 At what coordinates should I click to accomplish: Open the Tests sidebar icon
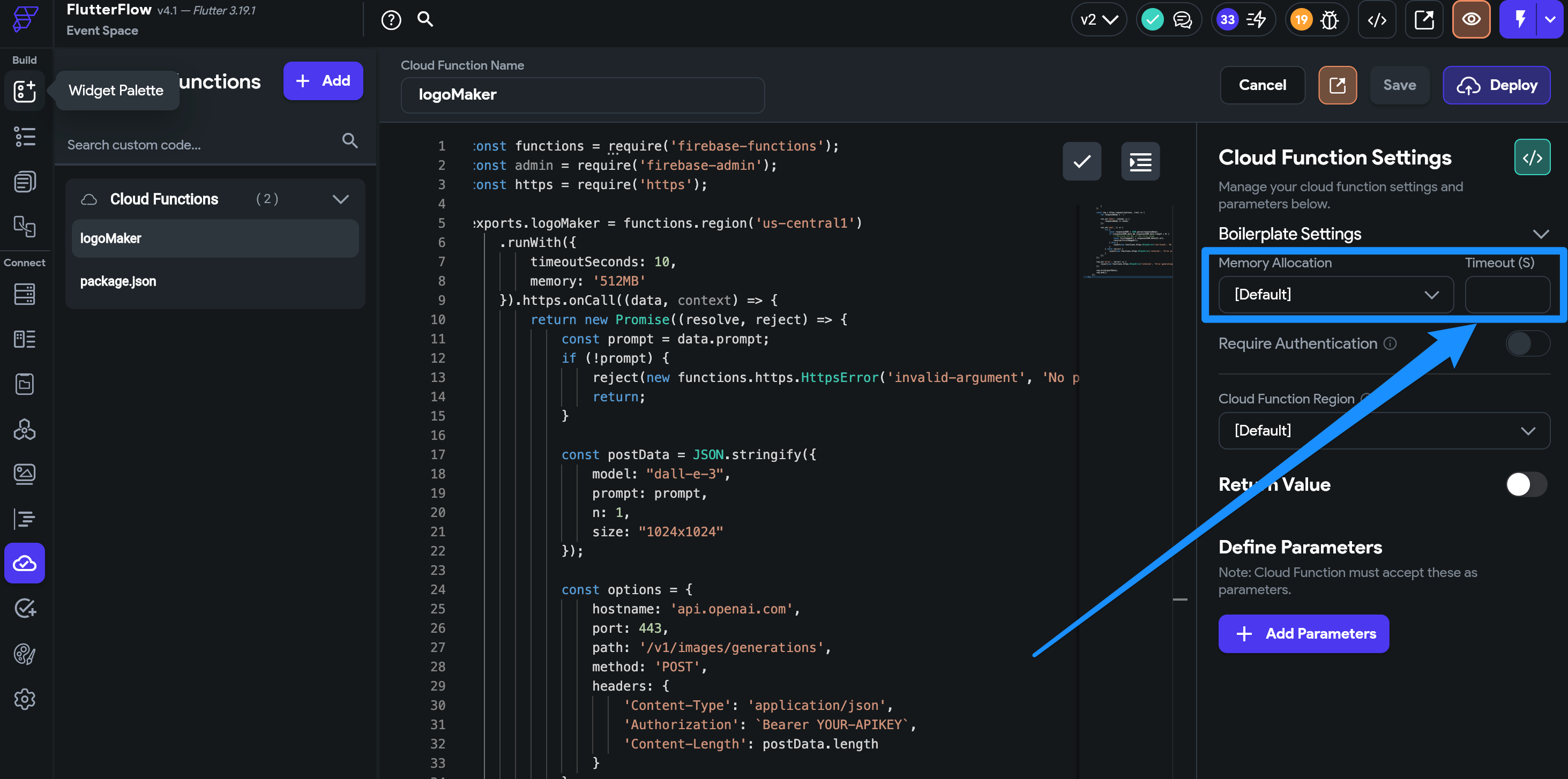coord(25,608)
